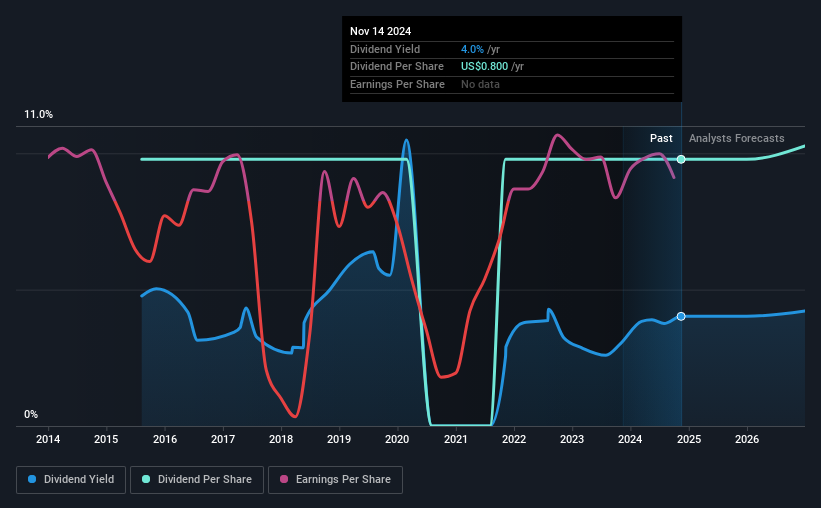Select the 2026 x-axis label
This screenshot has width=821, height=508.
pyautogui.click(x=747, y=439)
